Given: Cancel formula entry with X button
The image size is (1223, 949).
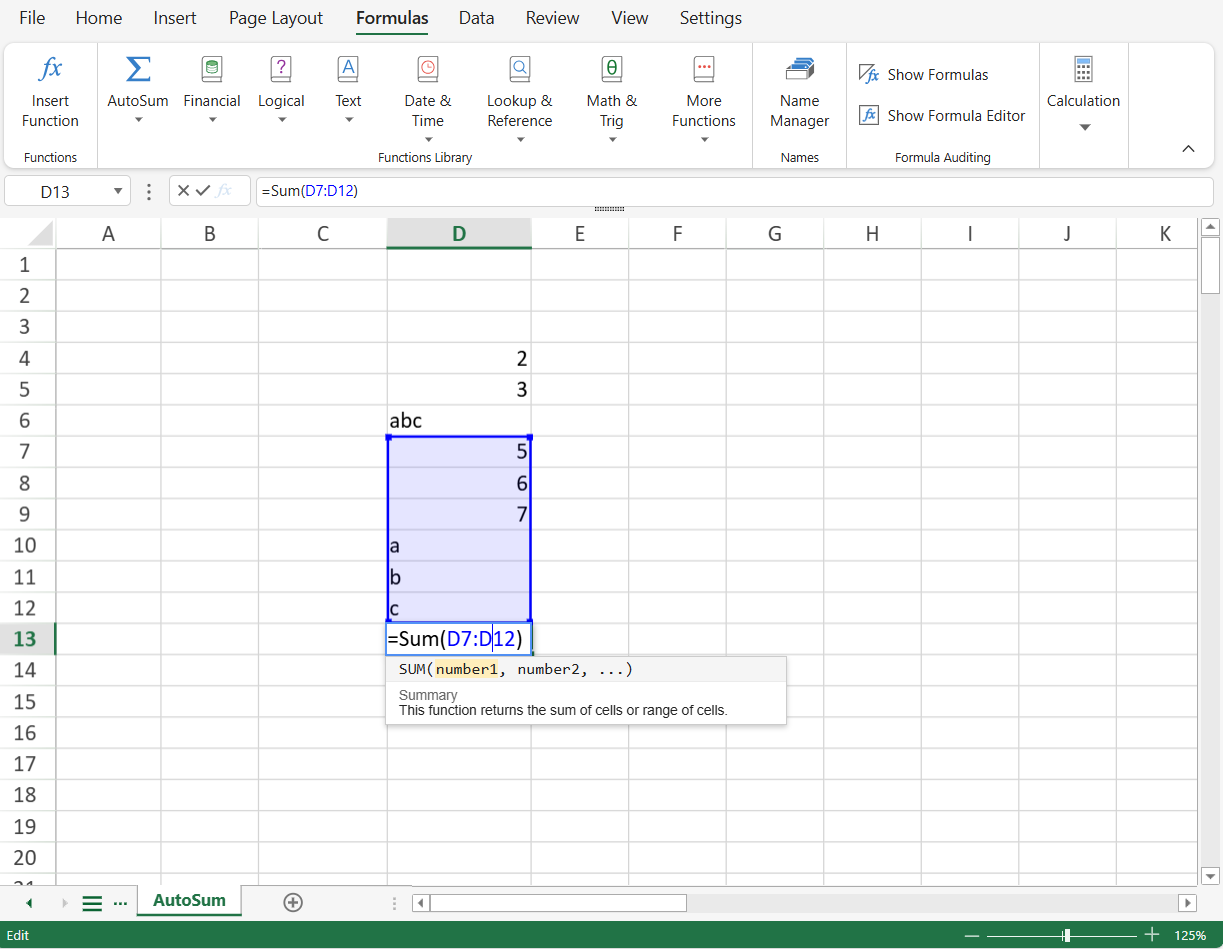Looking at the screenshot, I should (x=183, y=191).
